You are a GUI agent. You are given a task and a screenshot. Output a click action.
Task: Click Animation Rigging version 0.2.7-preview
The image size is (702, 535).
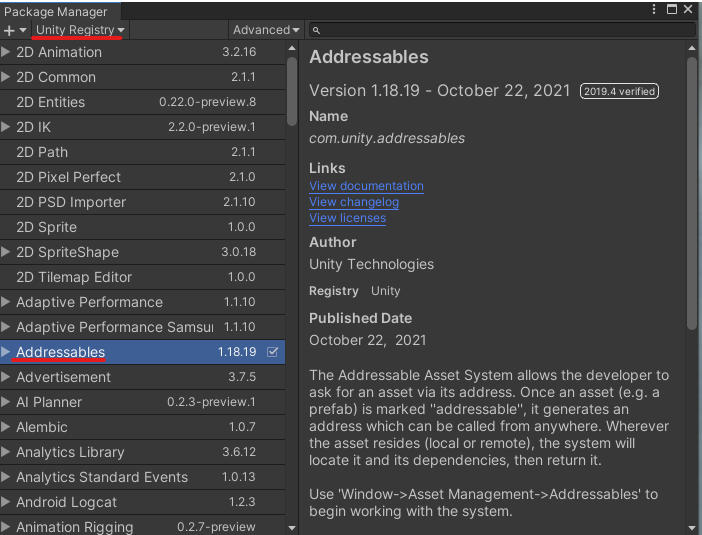pyautogui.click(x=216, y=527)
